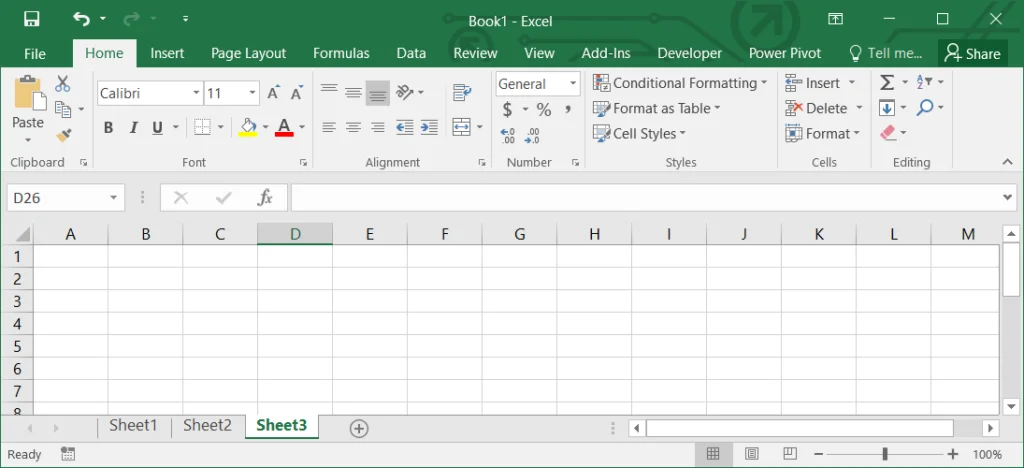This screenshot has height=468, width=1024.
Task: Open Sort & Filter A-Z icon
Action: pos(924,82)
